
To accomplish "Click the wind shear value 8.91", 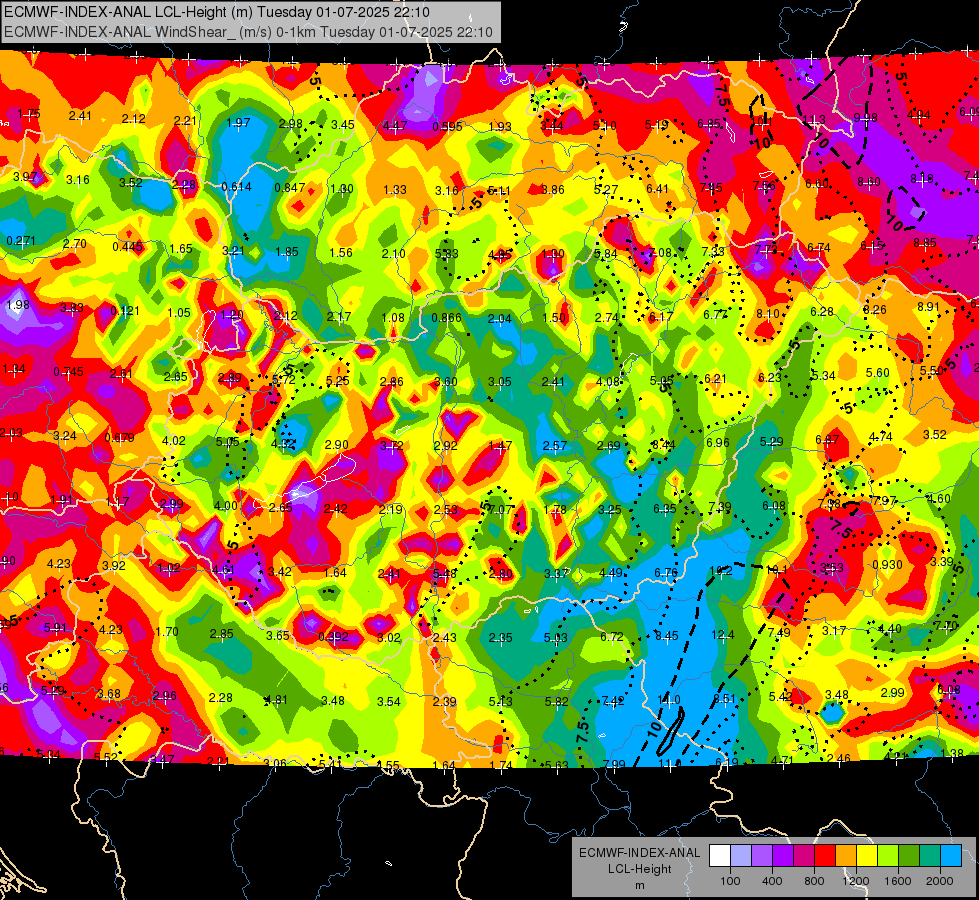I will [928, 307].
